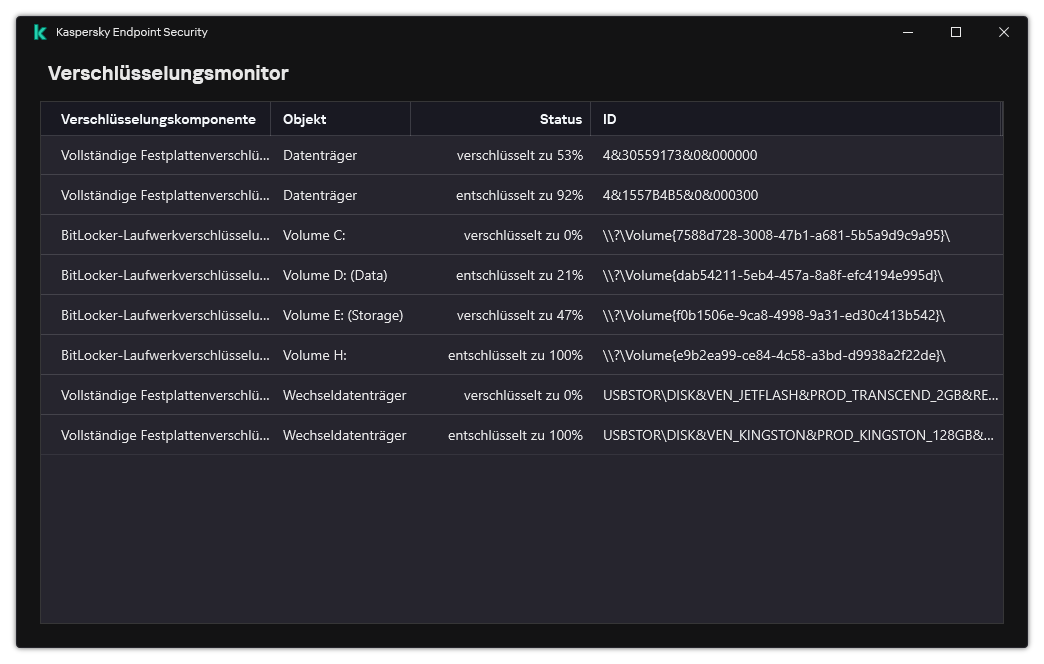Sort by Objekt column header
The image size is (1044, 664).
click(340, 119)
